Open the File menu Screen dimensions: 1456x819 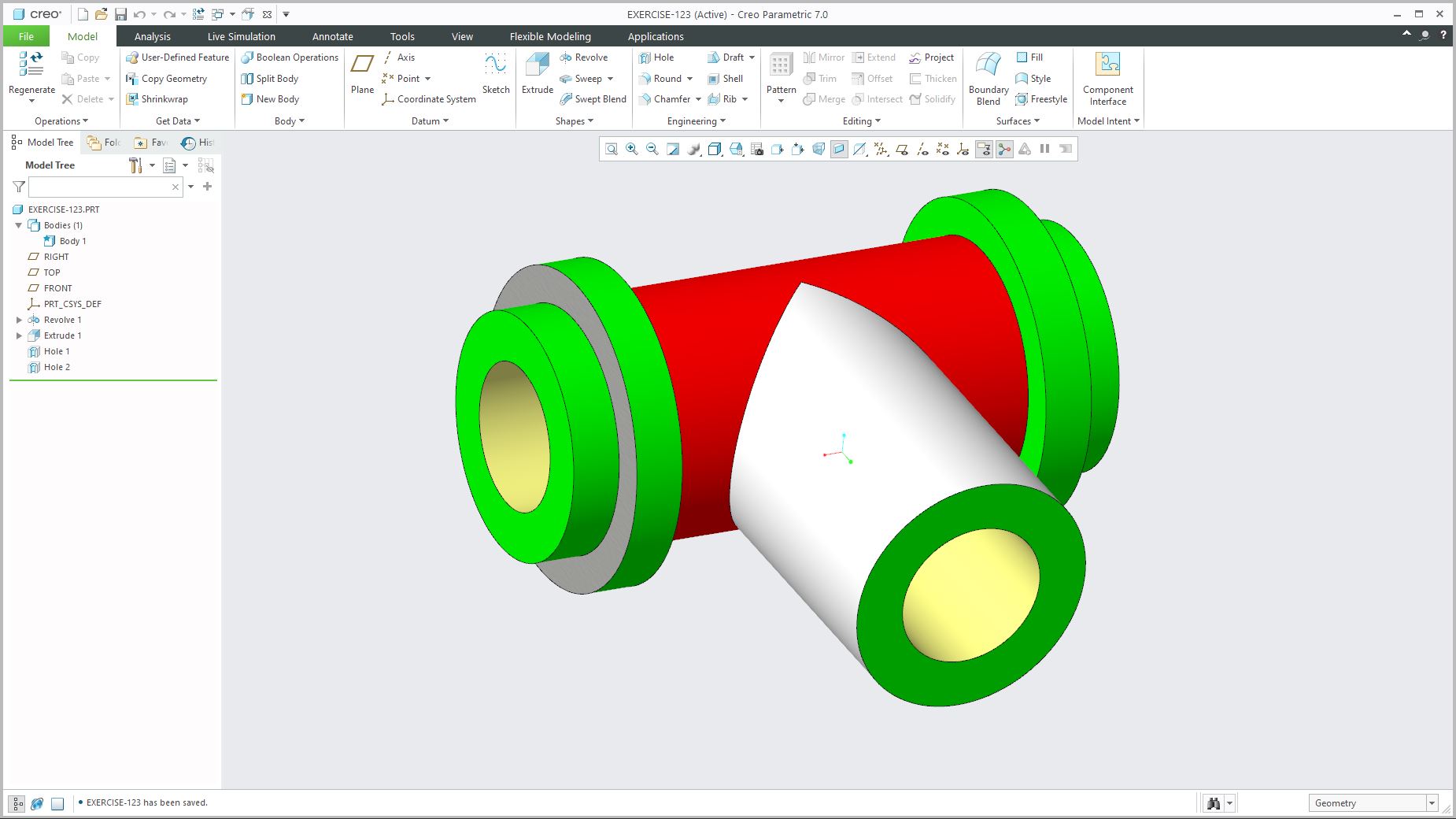point(26,36)
